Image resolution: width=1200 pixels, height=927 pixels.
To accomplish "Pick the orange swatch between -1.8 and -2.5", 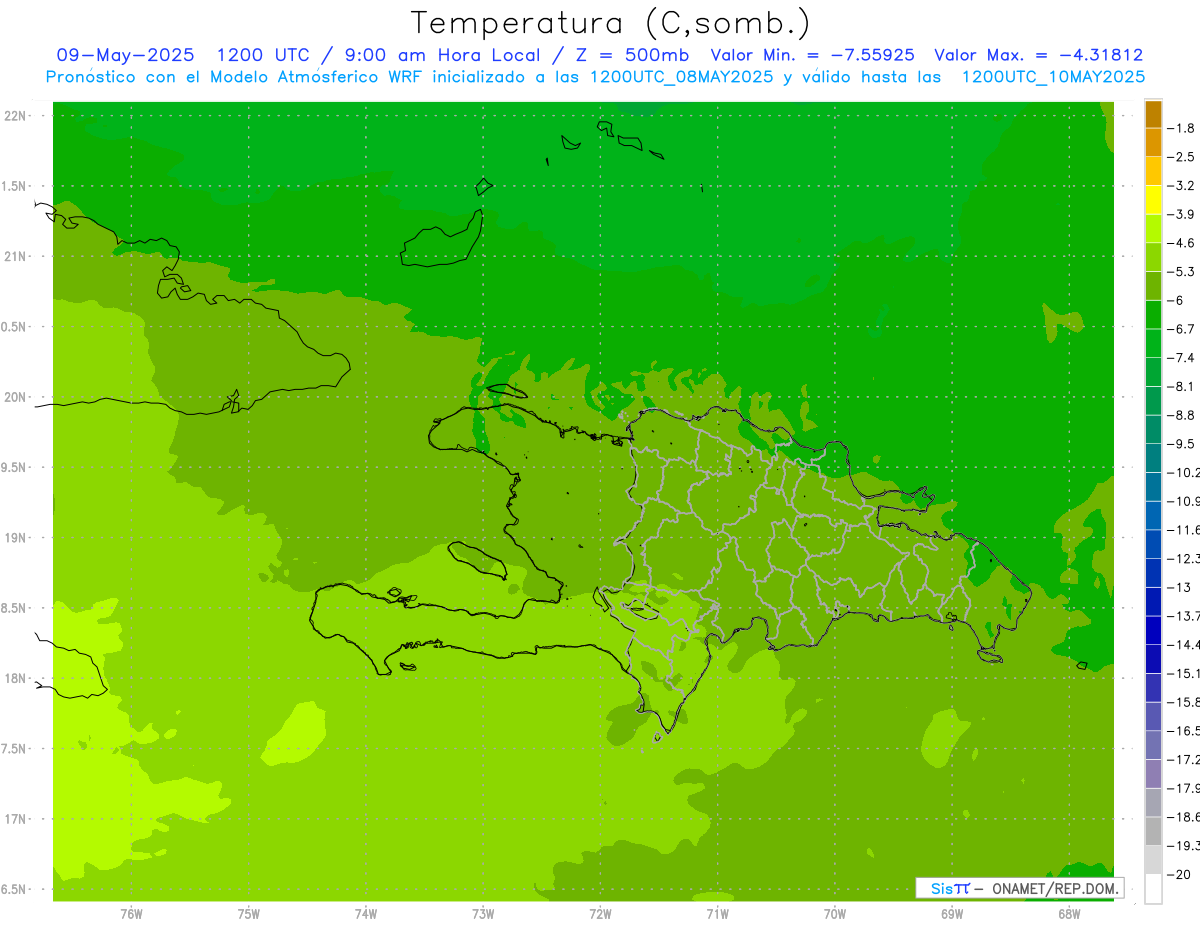I will point(1153,142).
